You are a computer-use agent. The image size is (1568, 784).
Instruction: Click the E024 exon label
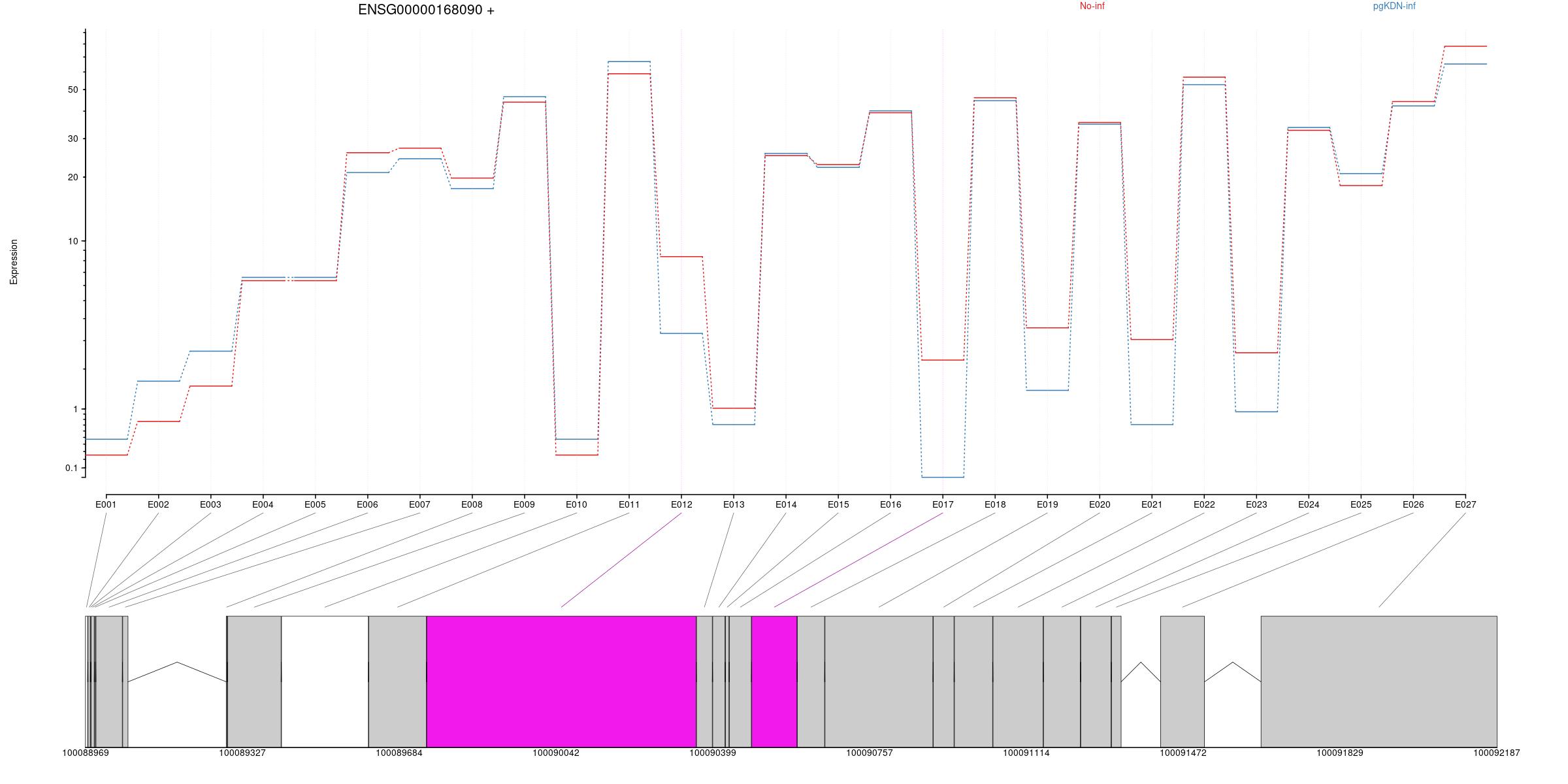(x=1309, y=504)
